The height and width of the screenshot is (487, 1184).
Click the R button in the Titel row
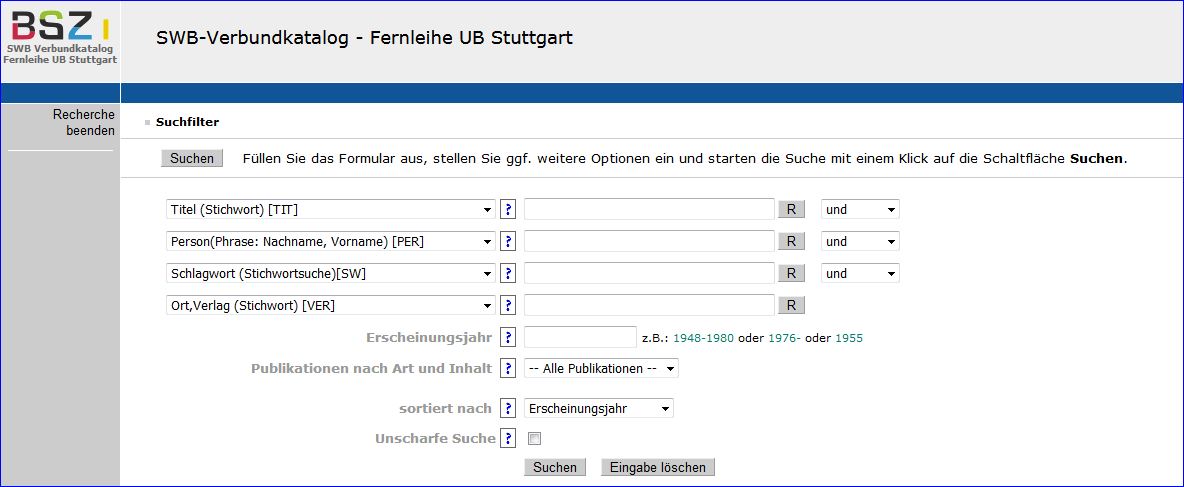(791, 209)
